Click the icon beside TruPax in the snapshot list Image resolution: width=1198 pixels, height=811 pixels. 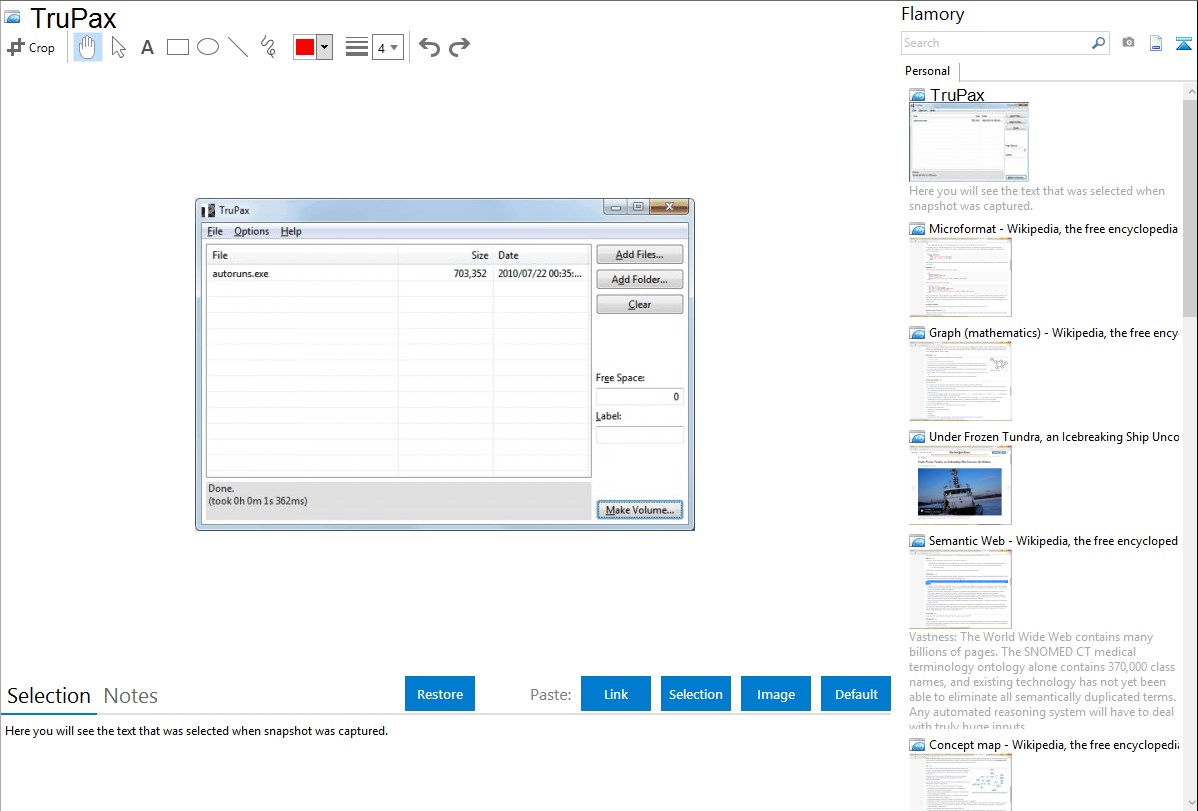pos(918,96)
